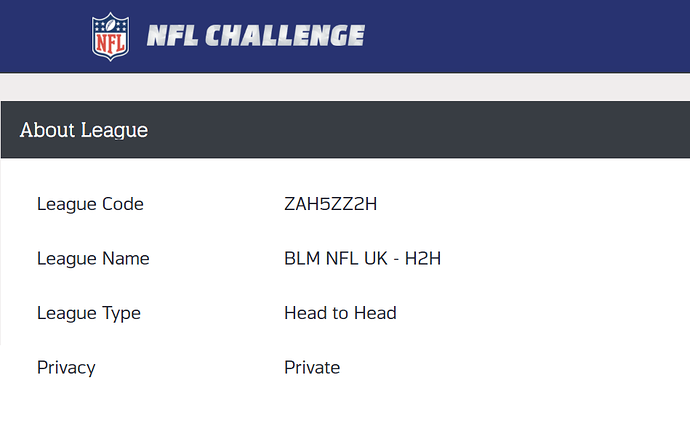
Task: Click the football atop the NFL shield
Action: 111,22
